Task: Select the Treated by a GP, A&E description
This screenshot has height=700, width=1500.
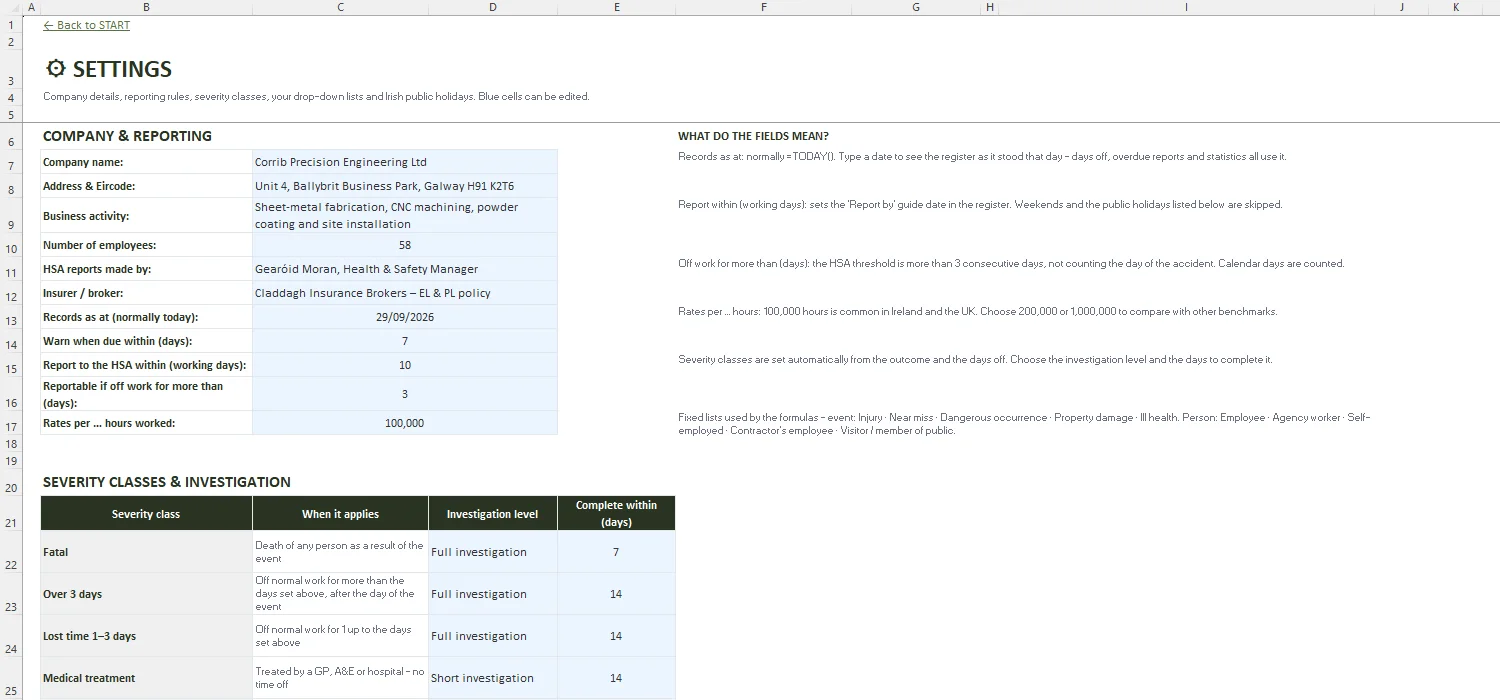Action: point(340,678)
